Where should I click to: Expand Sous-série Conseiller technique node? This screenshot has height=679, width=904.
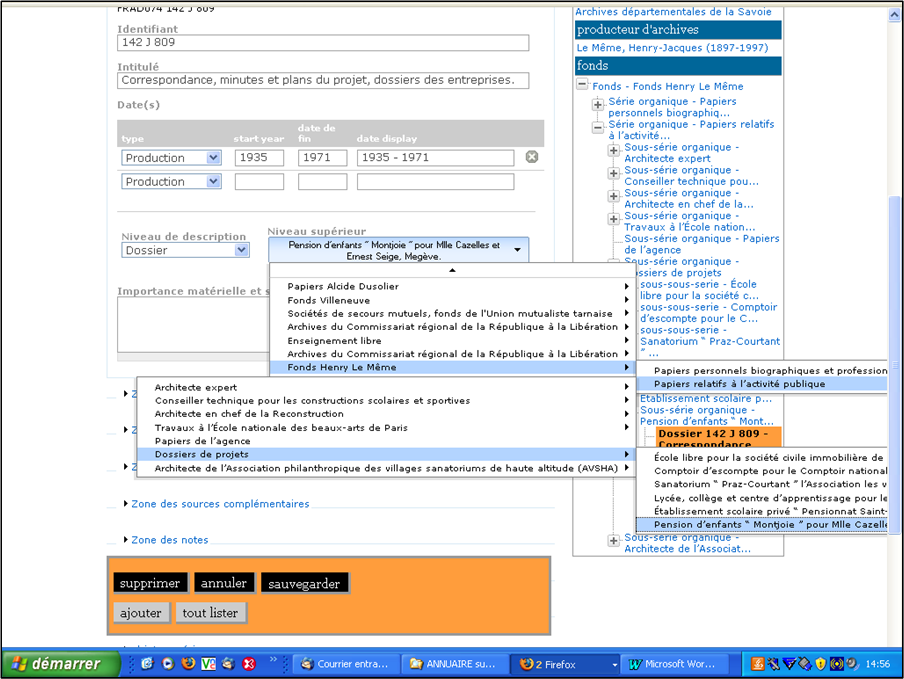pyautogui.click(x=613, y=173)
